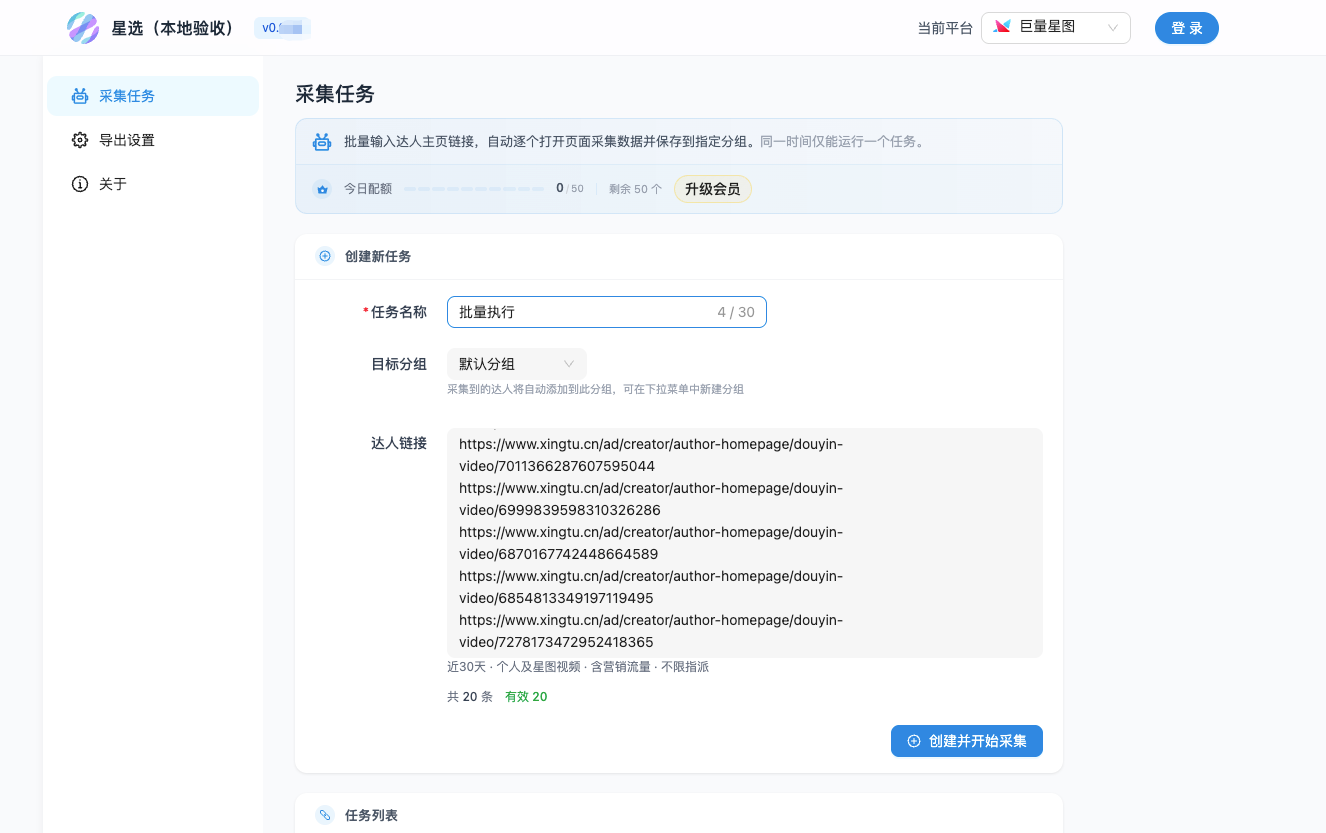This screenshot has height=833, width=1326.
Task: Open the 关于 menu item
Action: click(x=153, y=184)
